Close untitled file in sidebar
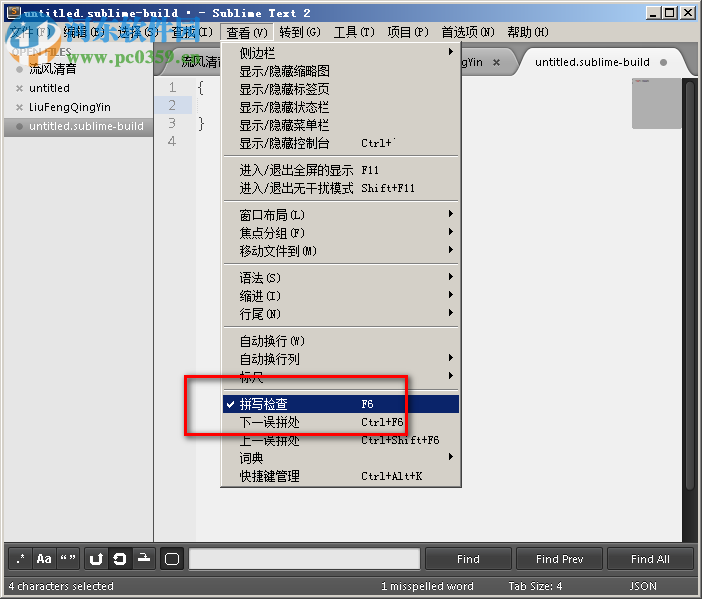Viewport: 702px width, 599px height. pyautogui.click(x=19, y=88)
